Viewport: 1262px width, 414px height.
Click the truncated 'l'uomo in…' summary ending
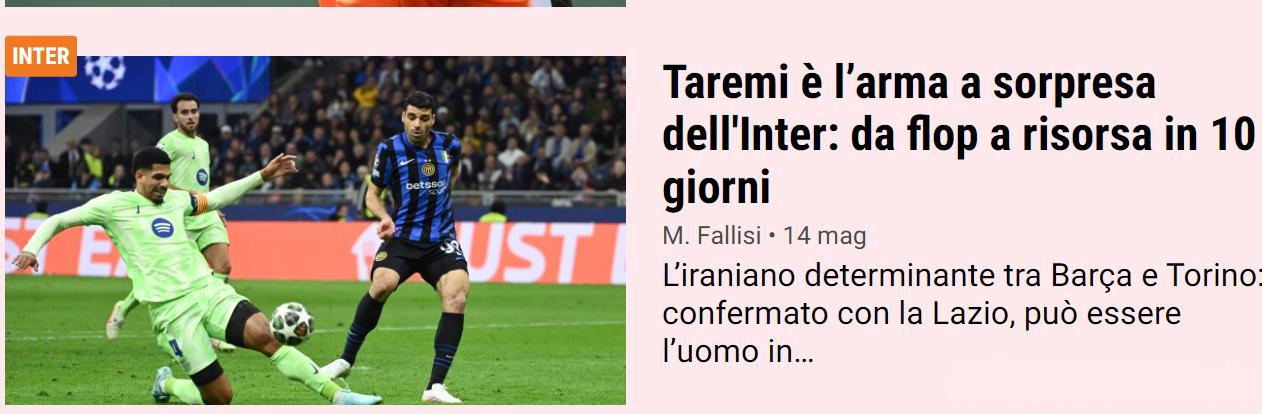(x=738, y=351)
